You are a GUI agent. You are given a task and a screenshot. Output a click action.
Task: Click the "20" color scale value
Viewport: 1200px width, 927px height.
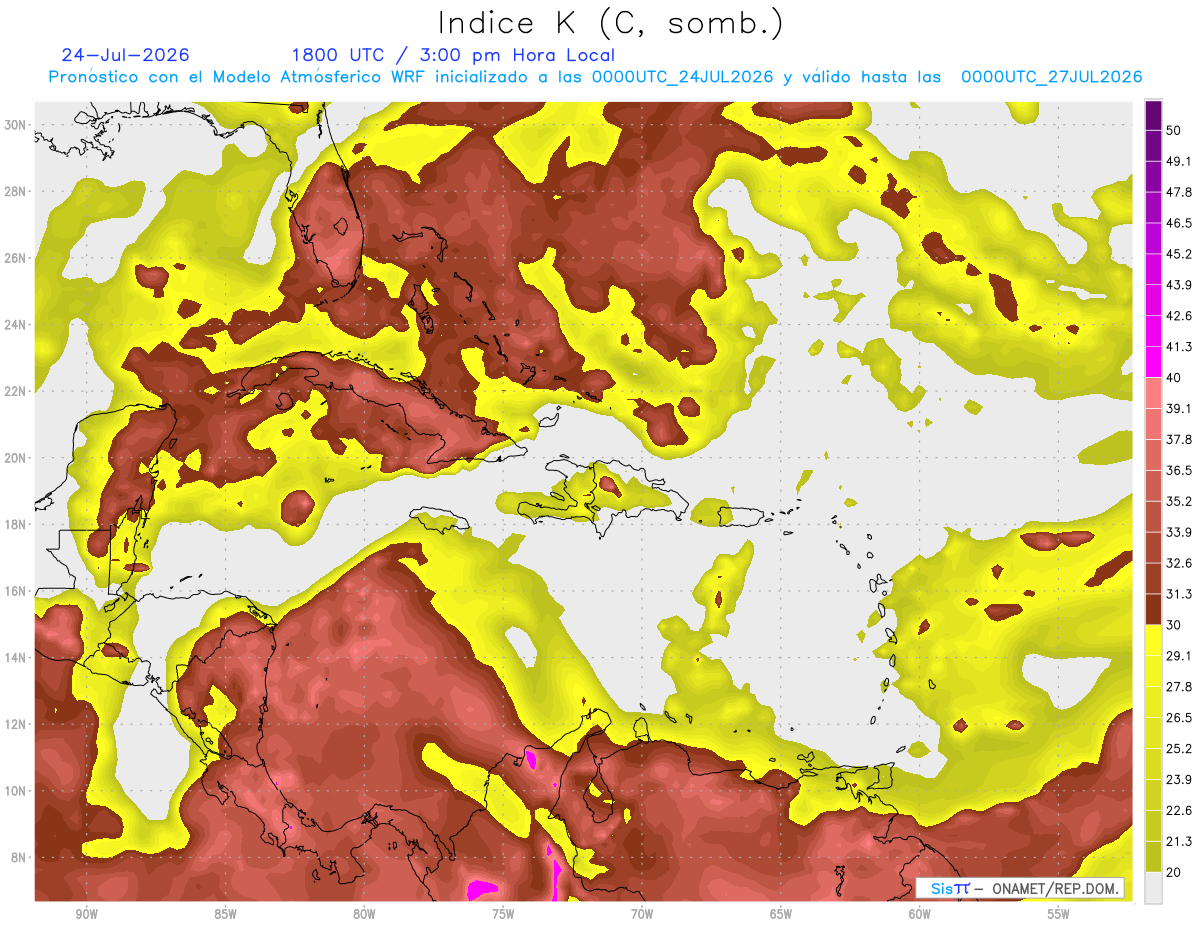[1175, 872]
